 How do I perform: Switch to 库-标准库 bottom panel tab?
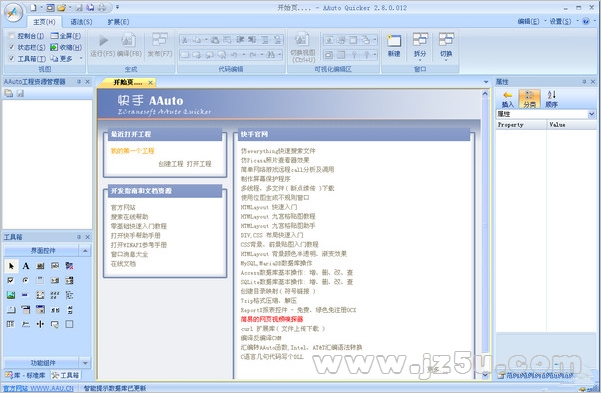coord(26,375)
